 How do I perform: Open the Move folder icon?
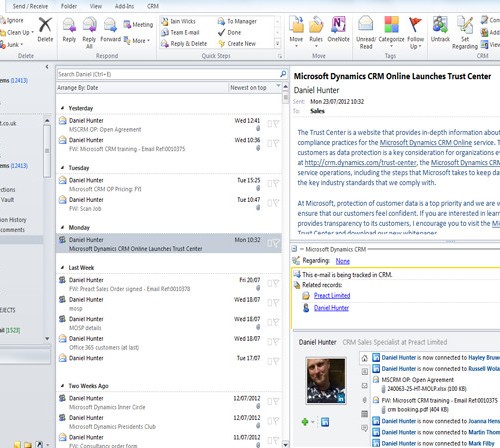click(x=296, y=25)
